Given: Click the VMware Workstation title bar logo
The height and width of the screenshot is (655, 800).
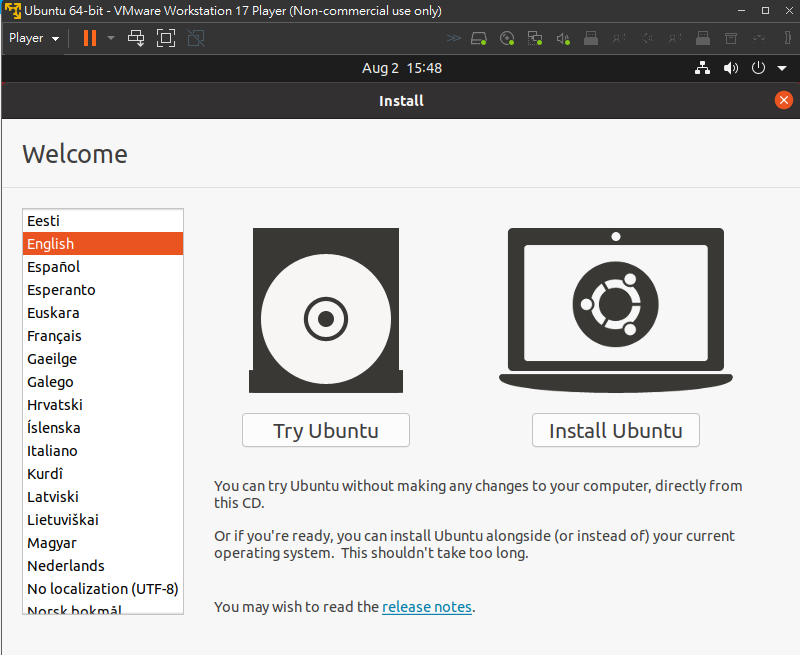Looking at the screenshot, I should [13, 11].
